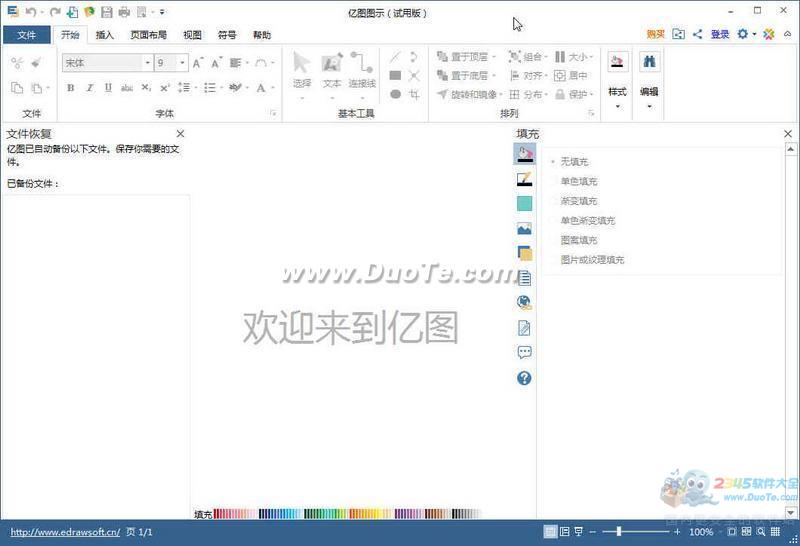
Task: Click the Save floppy disk icon
Action: [x=106, y=12]
